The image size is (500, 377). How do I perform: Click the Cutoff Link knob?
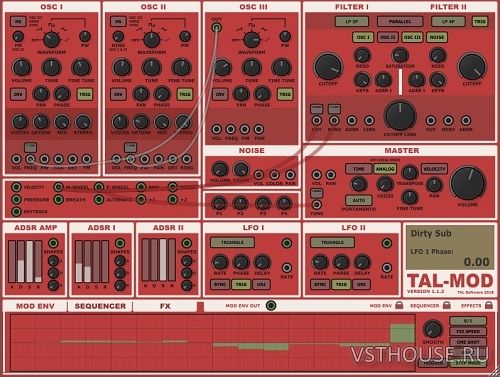[400, 116]
